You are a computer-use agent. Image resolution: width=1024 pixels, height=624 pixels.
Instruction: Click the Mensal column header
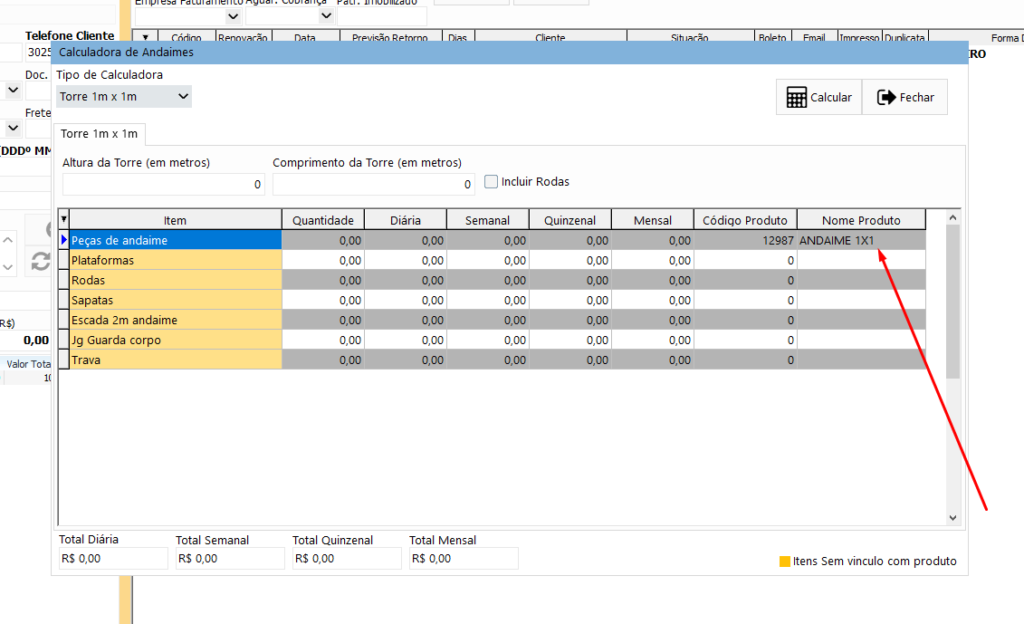(652, 220)
